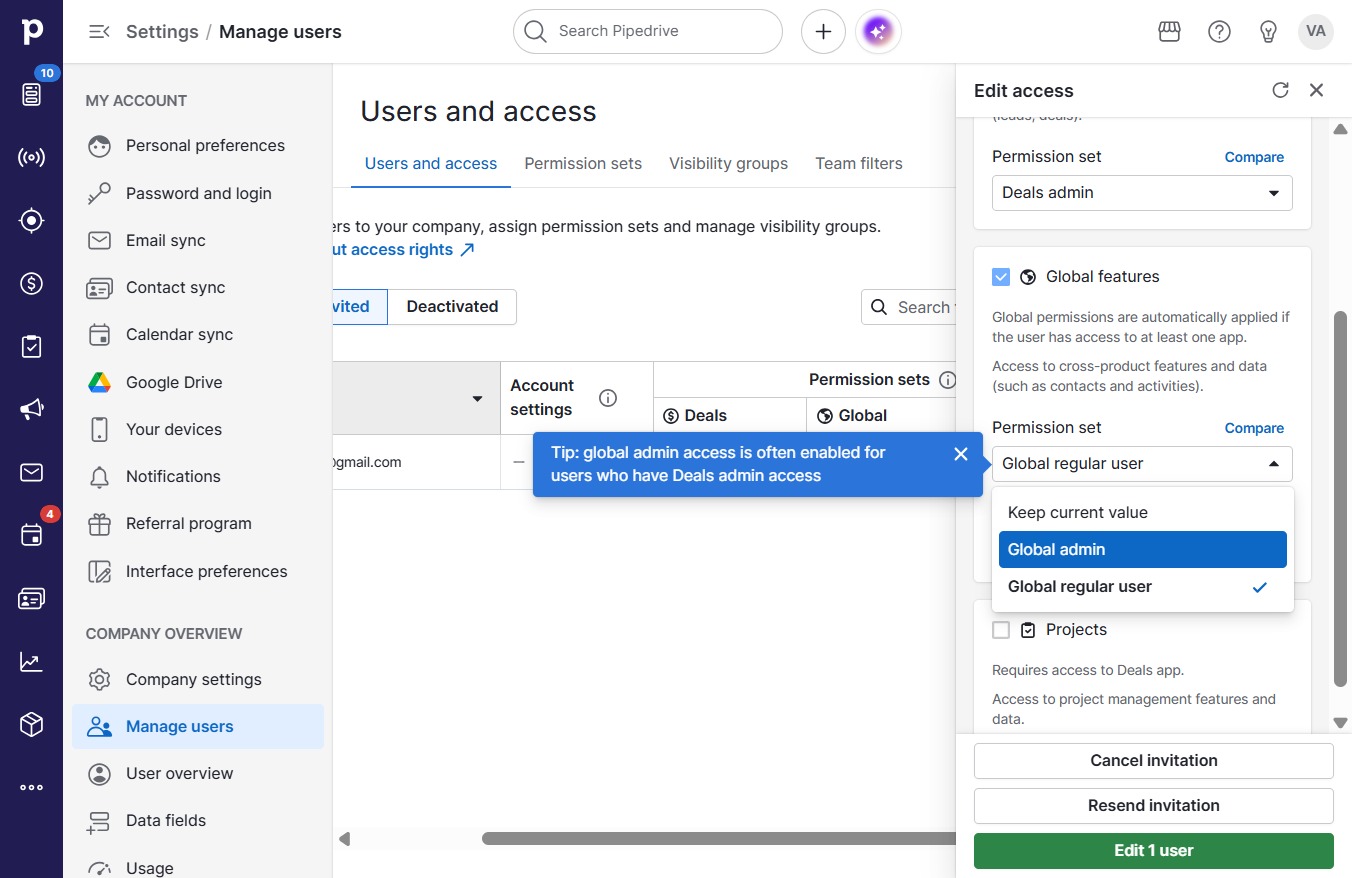Check the Projects checkbox
This screenshot has height=878, width=1352.
pyautogui.click(x=1001, y=630)
